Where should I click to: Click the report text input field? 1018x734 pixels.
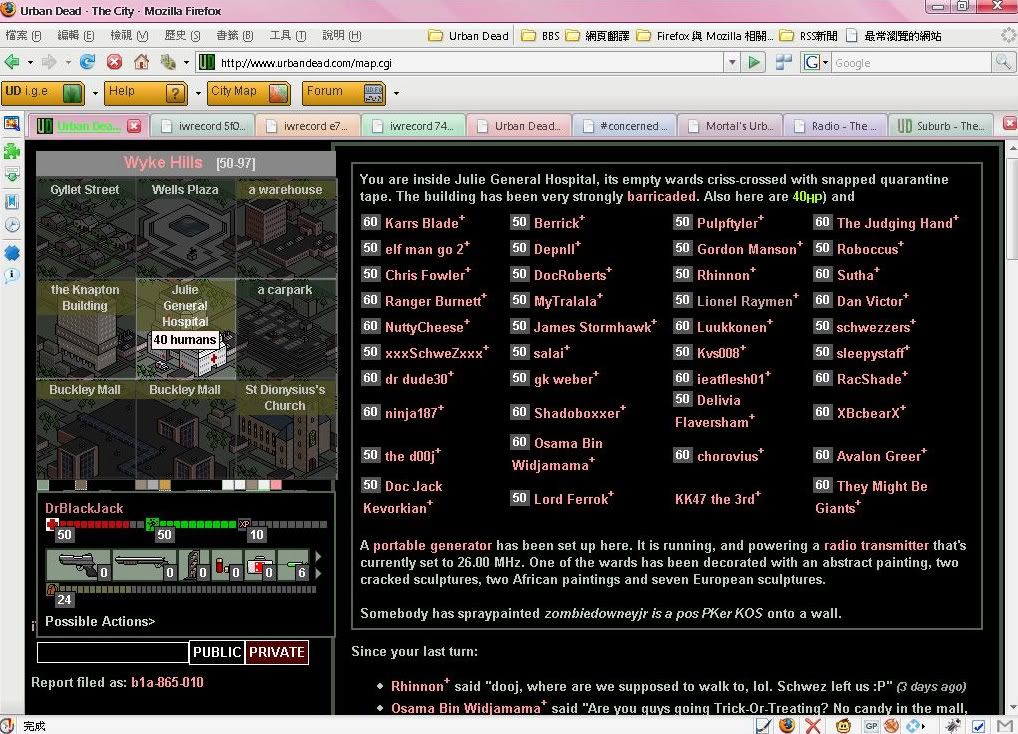pyautogui.click(x=113, y=653)
